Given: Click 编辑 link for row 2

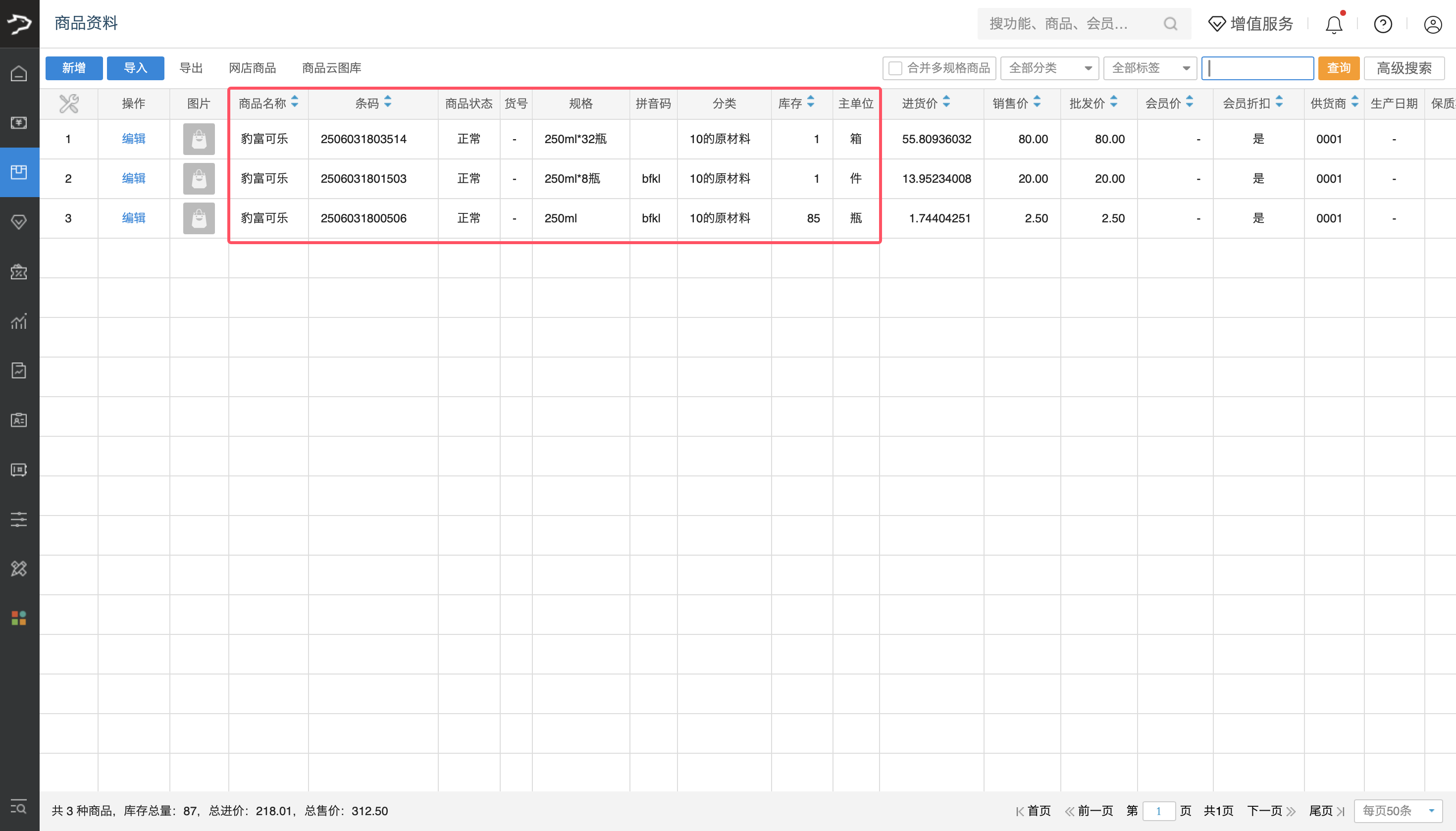Looking at the screenshot, I should click(x=134, y=178).
